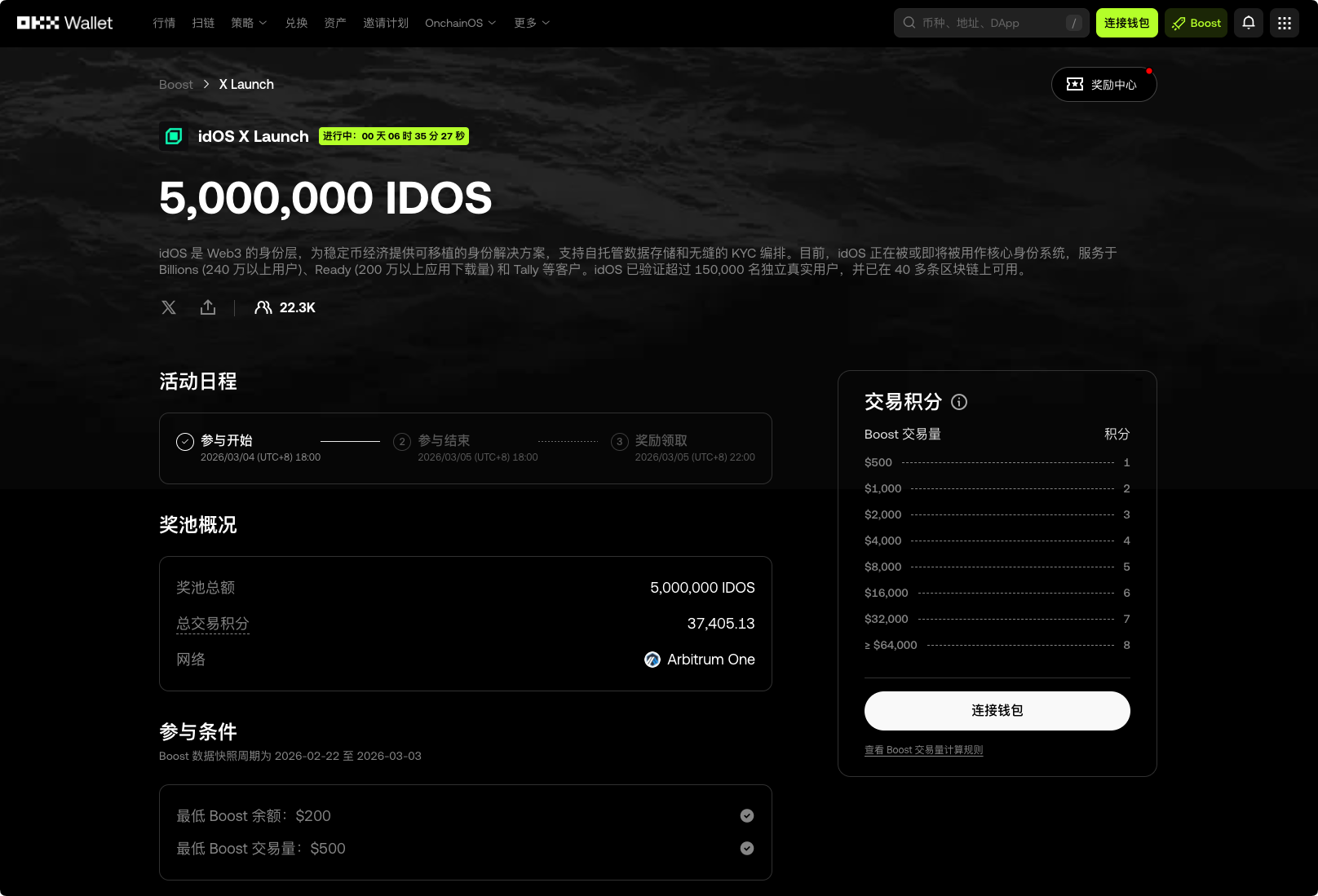The height and width of the screenshot is (896, 1318).
Task: Click the checkmark beside 最低 Boost 余额 $200
Action: [x=747, y=815]
